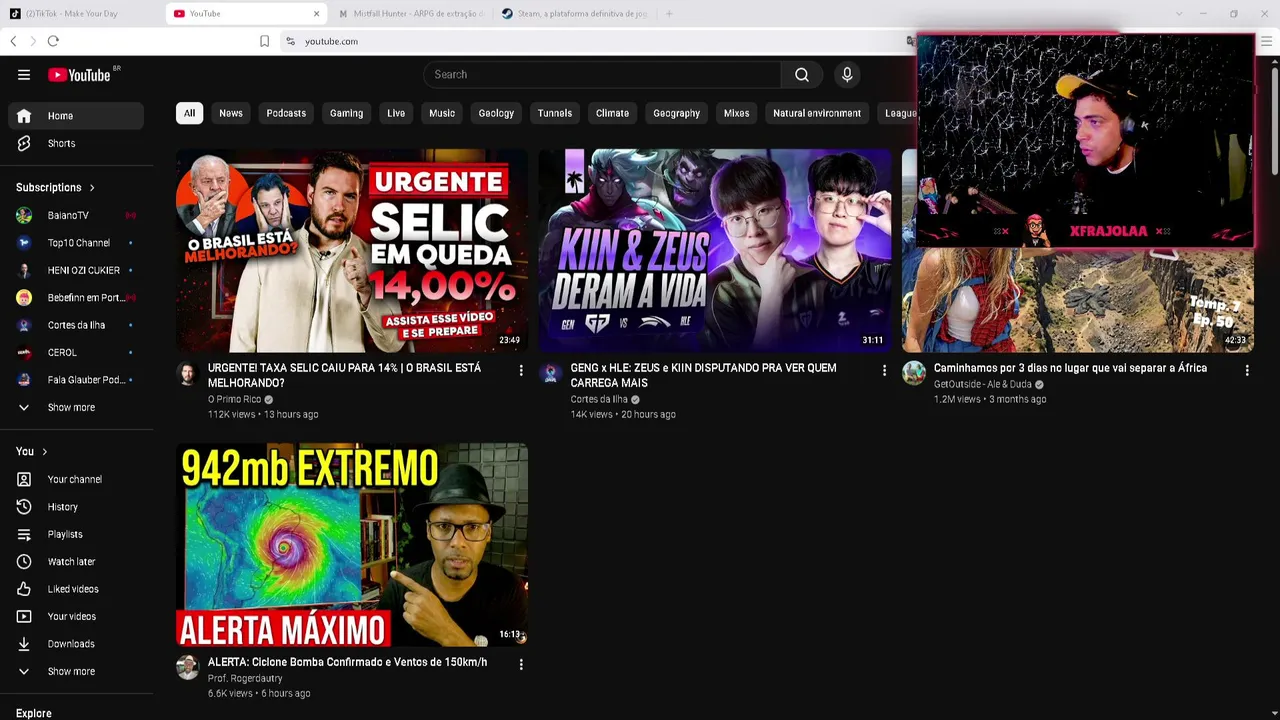This screenshot has width=1280, height=720.
Task: Open Bebefinn em Port... subscription
Action: pos(76,298)
